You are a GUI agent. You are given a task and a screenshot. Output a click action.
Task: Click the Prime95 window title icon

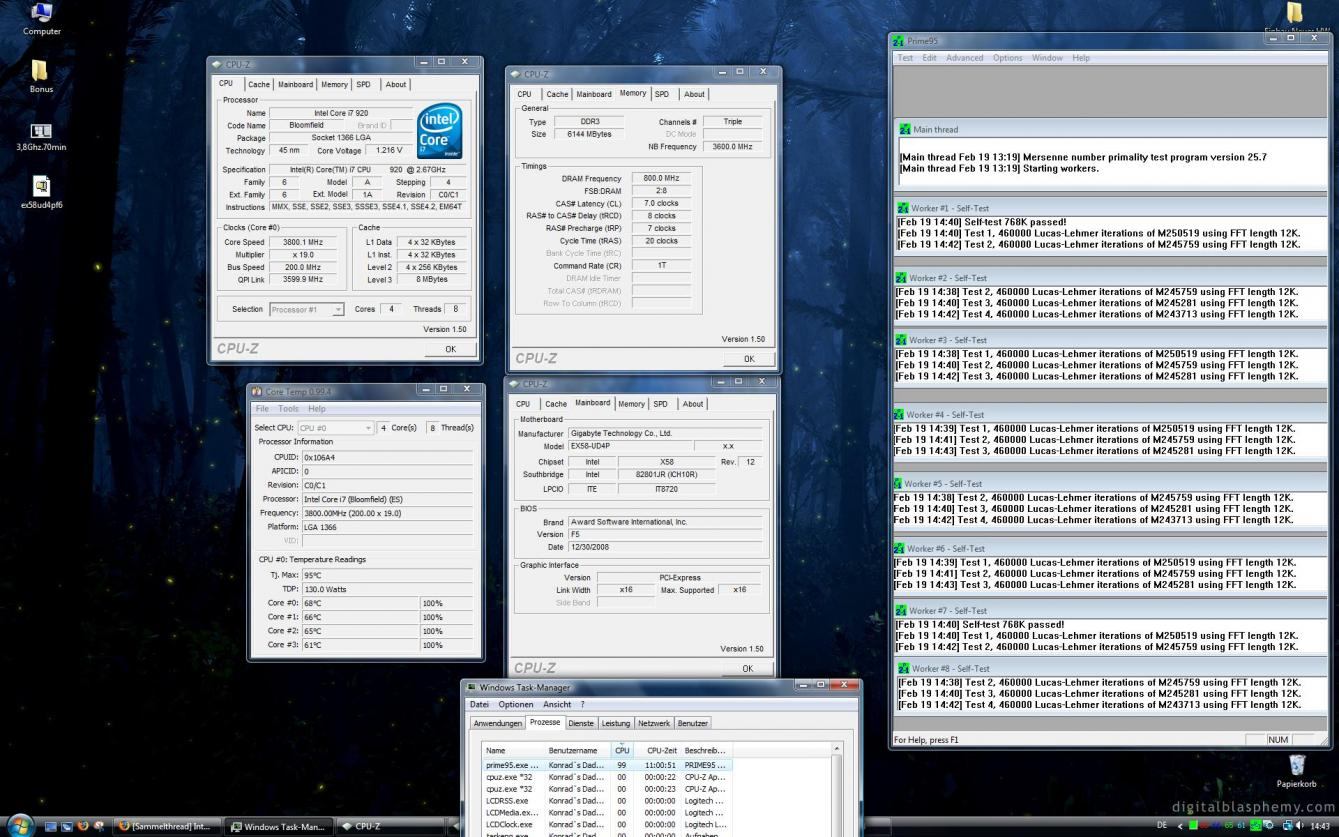pyautogui.click(x=899, y=41)
